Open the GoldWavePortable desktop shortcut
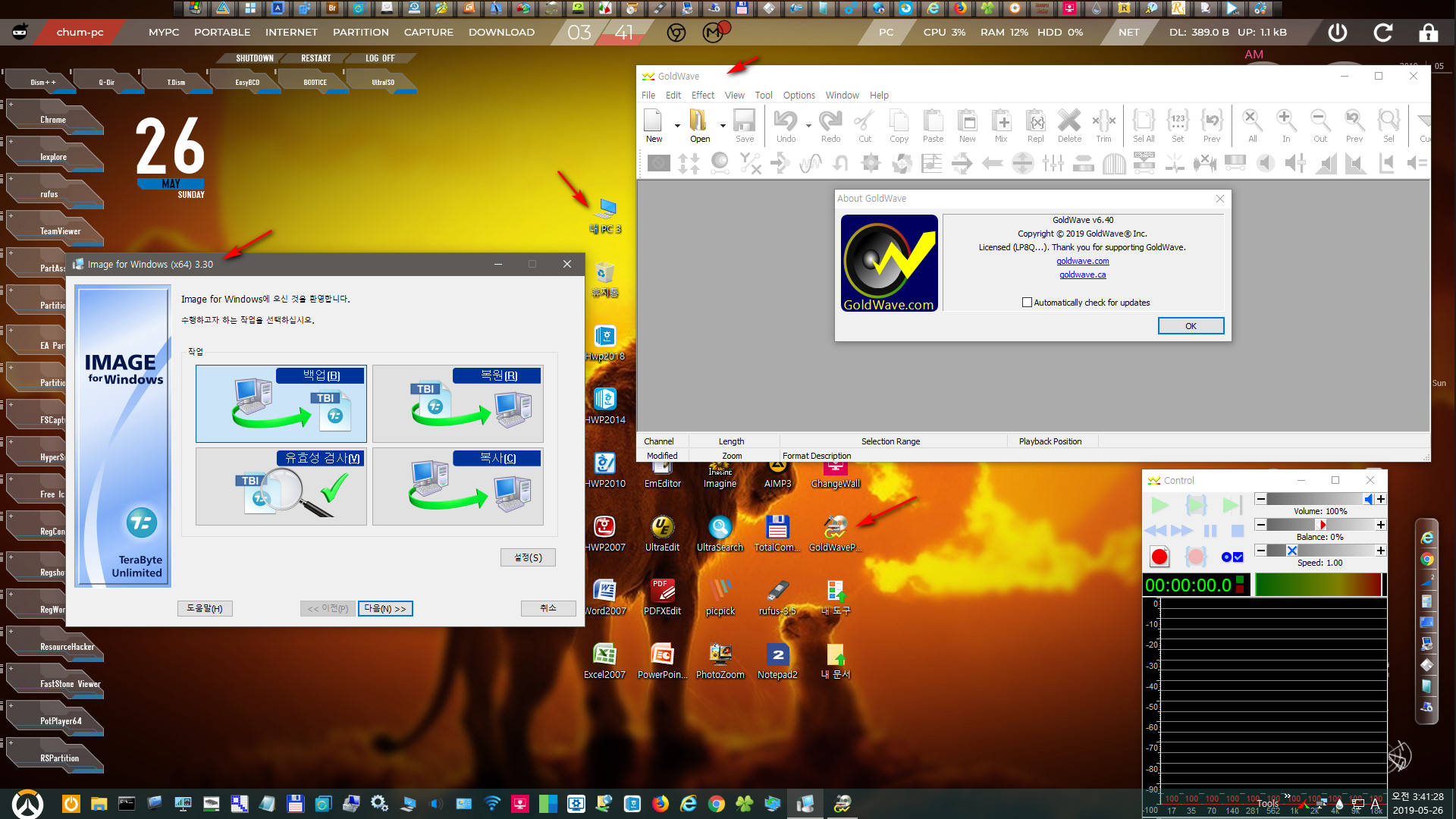Screen dimensions: 1456x819 [x=835, y=533]
